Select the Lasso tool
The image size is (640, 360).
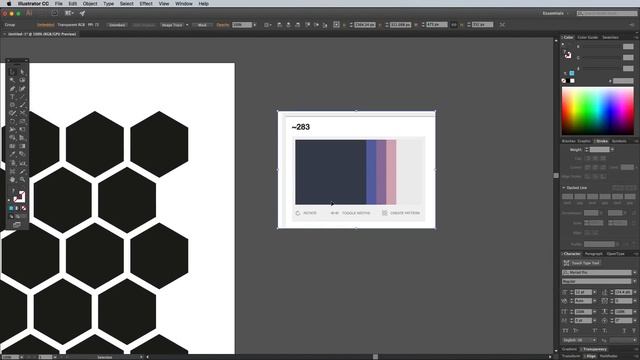(22, 80)
